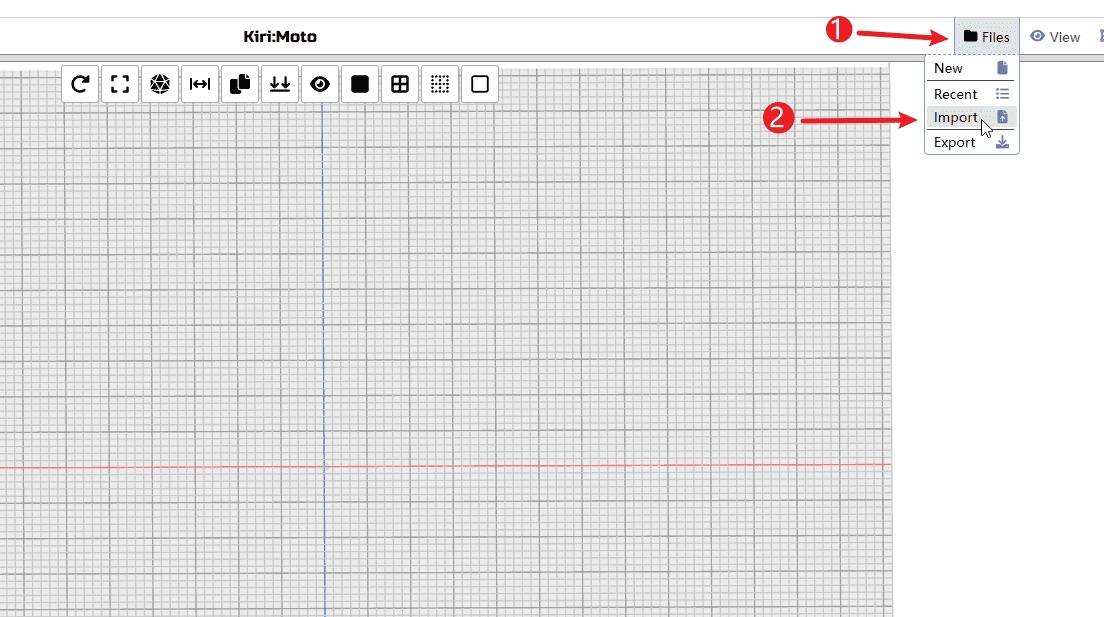Click the duplicate copies icon
The image size is (1104, 617).
[x=240, y=84]
